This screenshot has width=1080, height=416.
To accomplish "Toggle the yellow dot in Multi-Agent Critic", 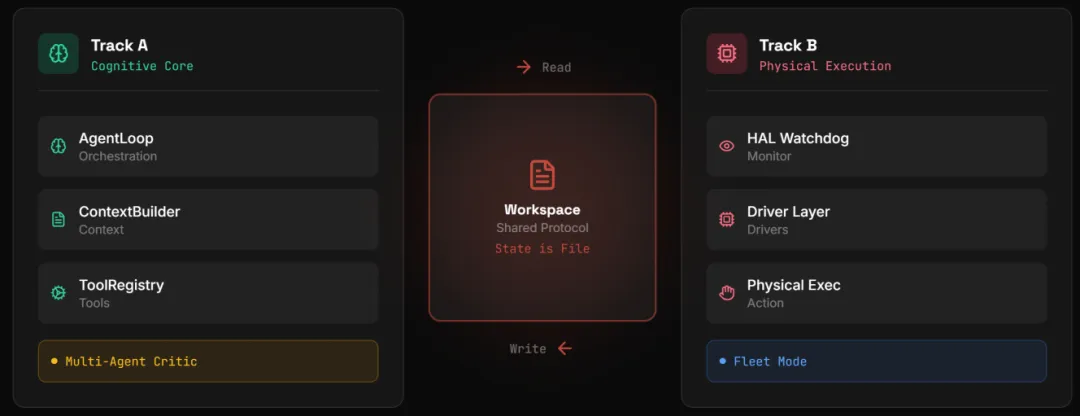I will [54, 361].
